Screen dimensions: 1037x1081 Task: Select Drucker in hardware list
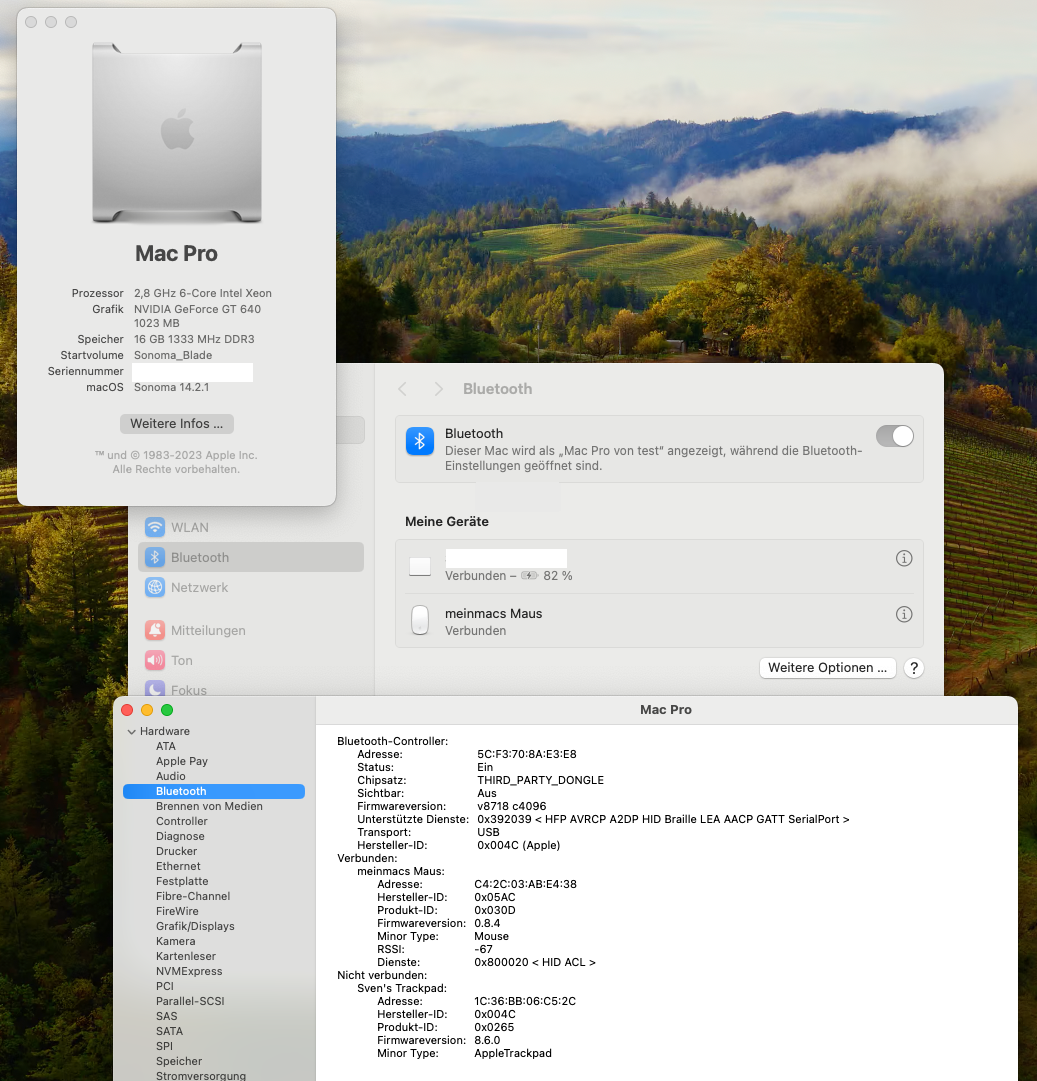point(177,851)
